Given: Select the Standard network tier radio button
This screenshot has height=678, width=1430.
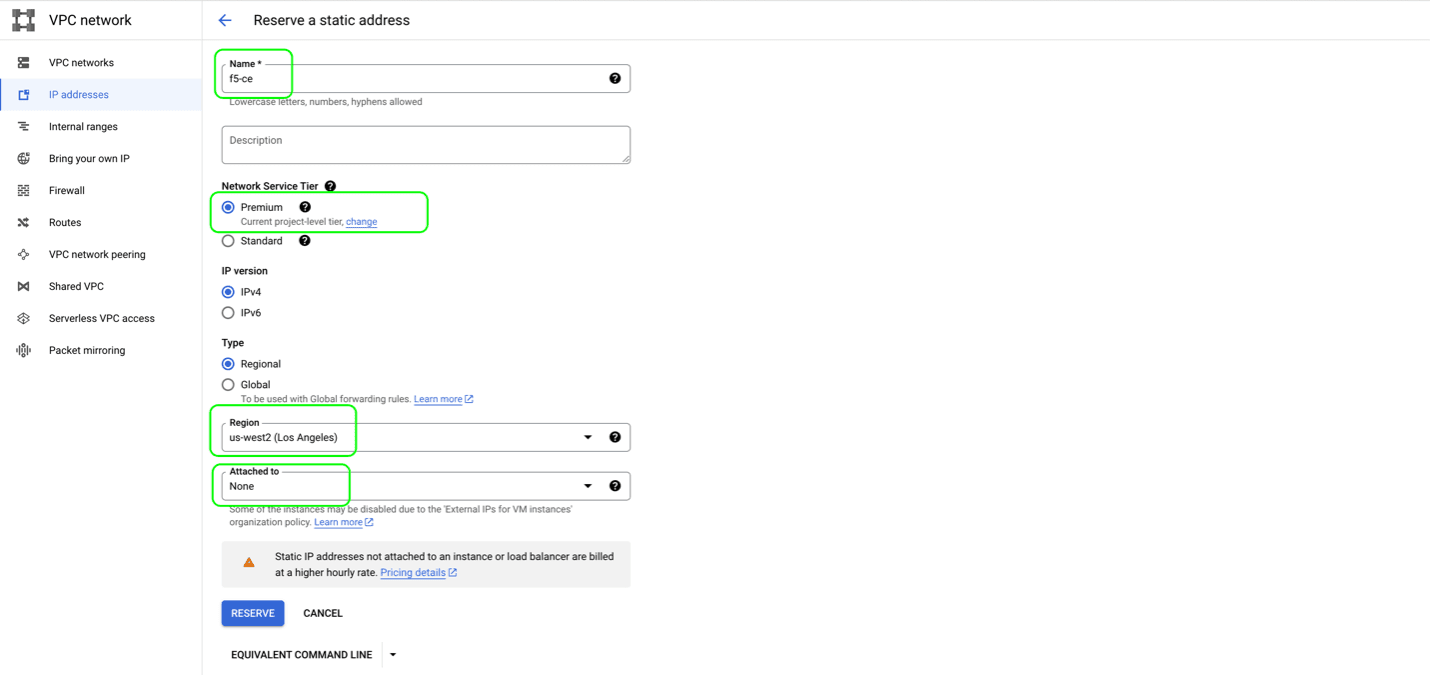Looking at the screenshot, I should [228, 241].
